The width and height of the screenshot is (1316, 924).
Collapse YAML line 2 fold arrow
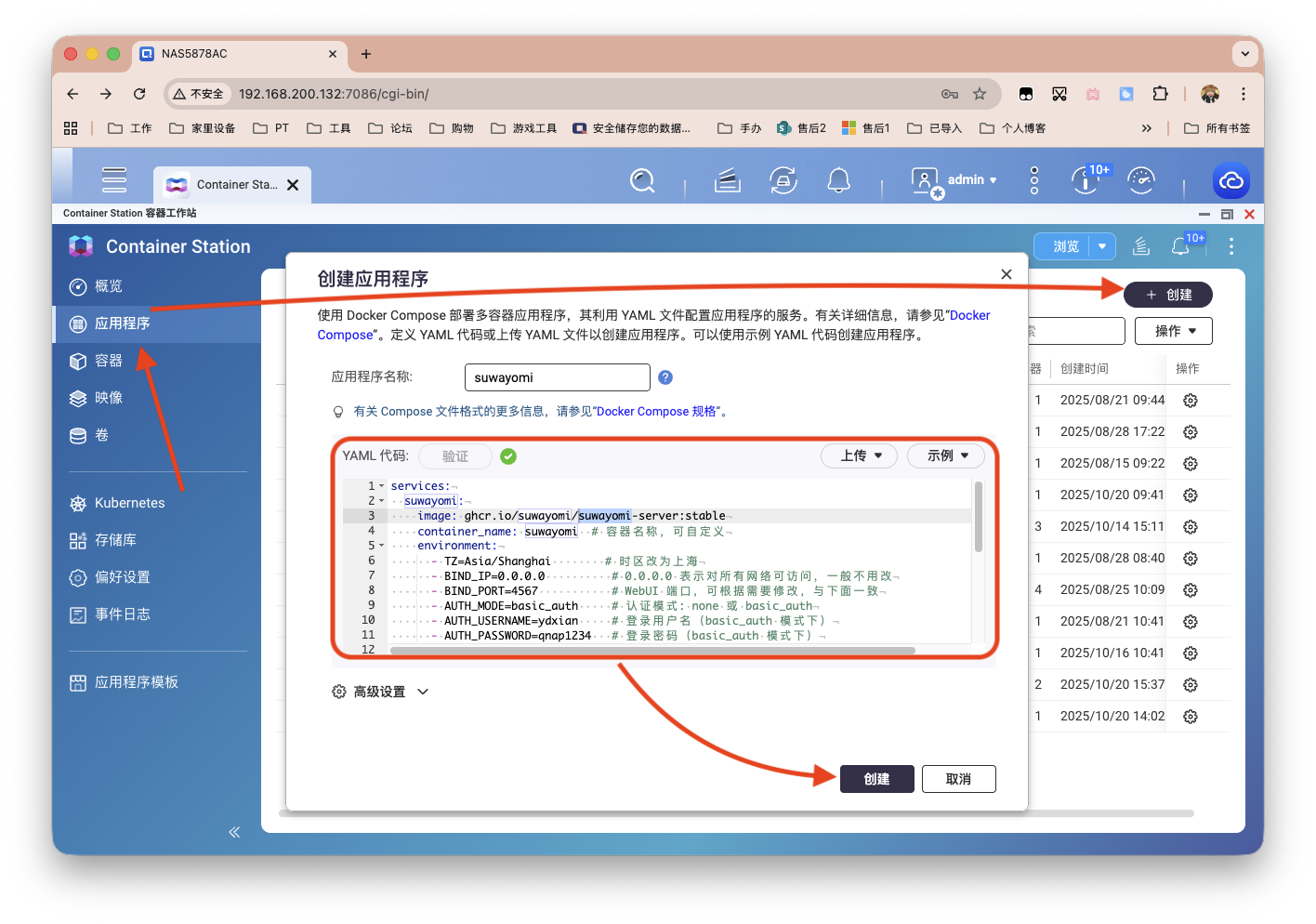381,501
